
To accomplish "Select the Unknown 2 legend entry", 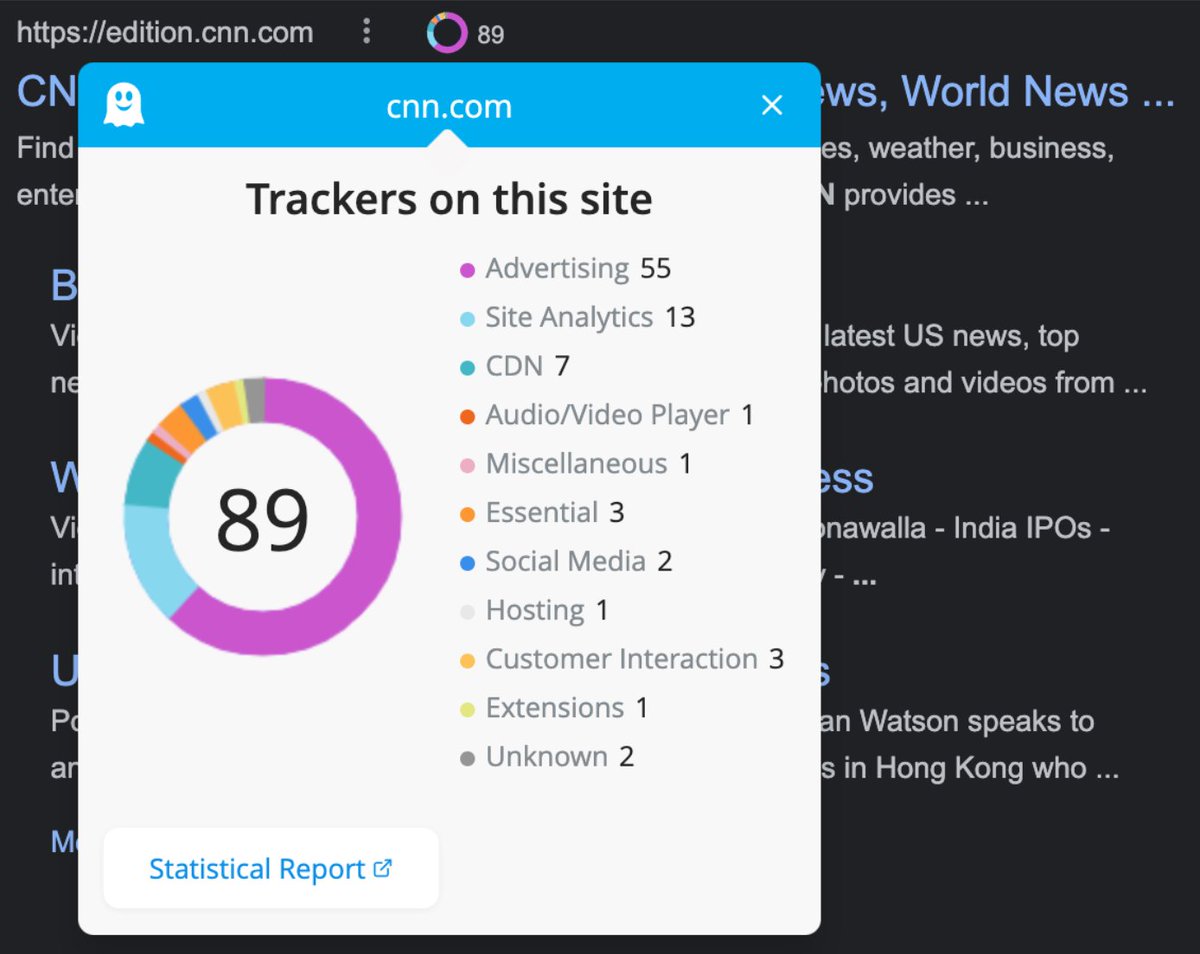I will [546, 758].
